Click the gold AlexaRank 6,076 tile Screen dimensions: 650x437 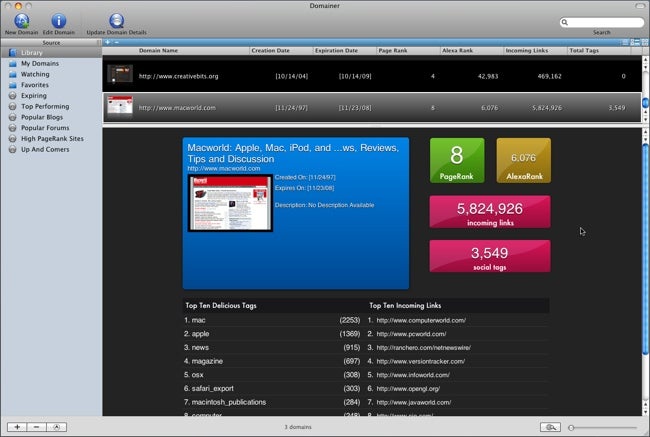pyautogui.click(x=524, y=160)
